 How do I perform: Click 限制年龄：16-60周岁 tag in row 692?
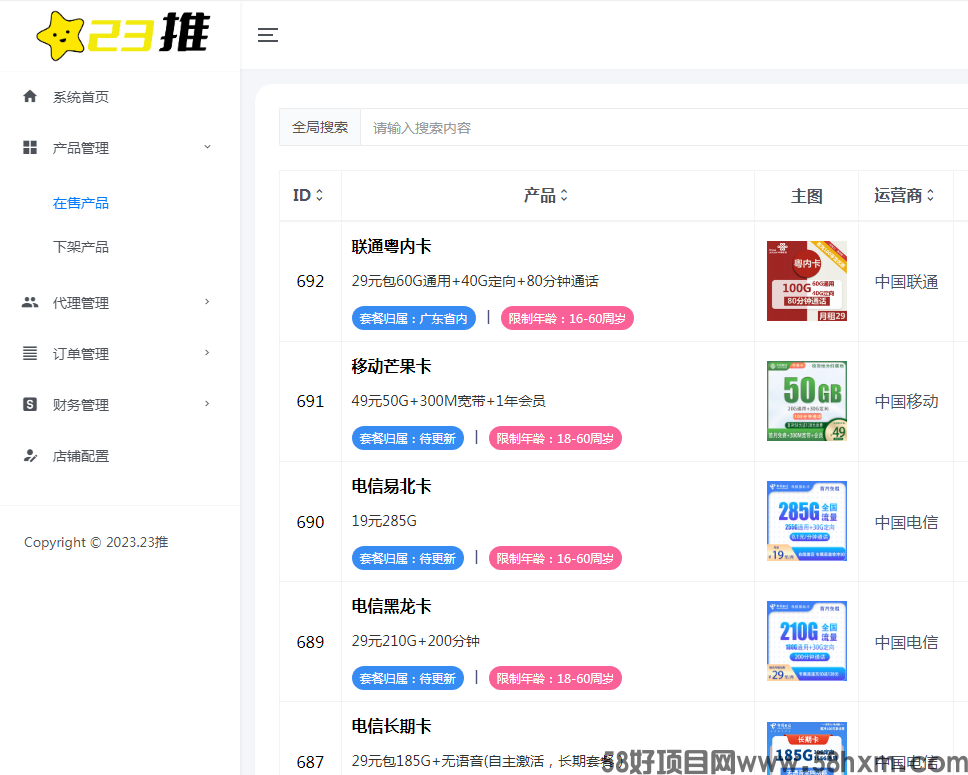(x=567, y=318)
